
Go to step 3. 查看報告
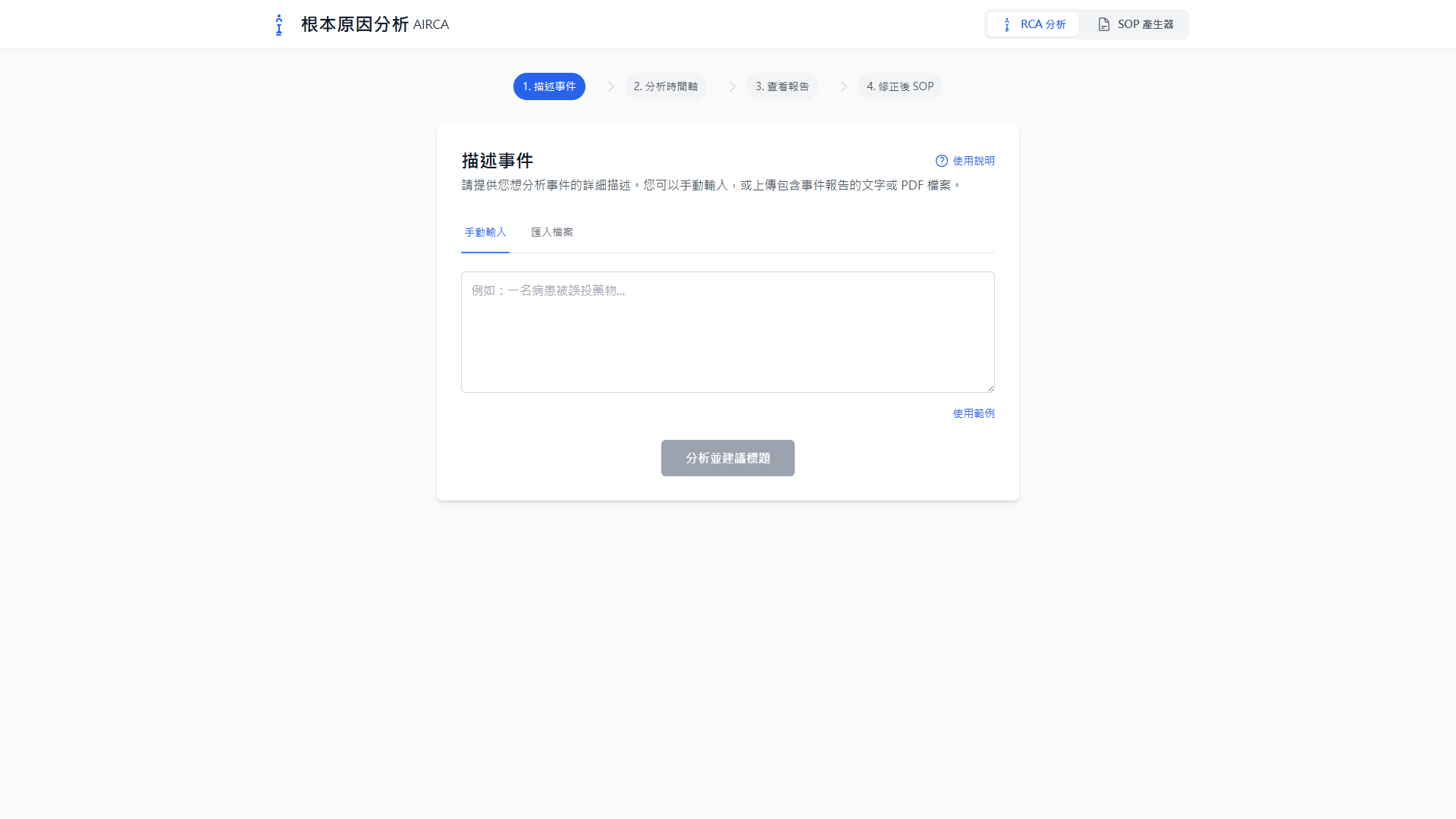[x=782, y=86]
